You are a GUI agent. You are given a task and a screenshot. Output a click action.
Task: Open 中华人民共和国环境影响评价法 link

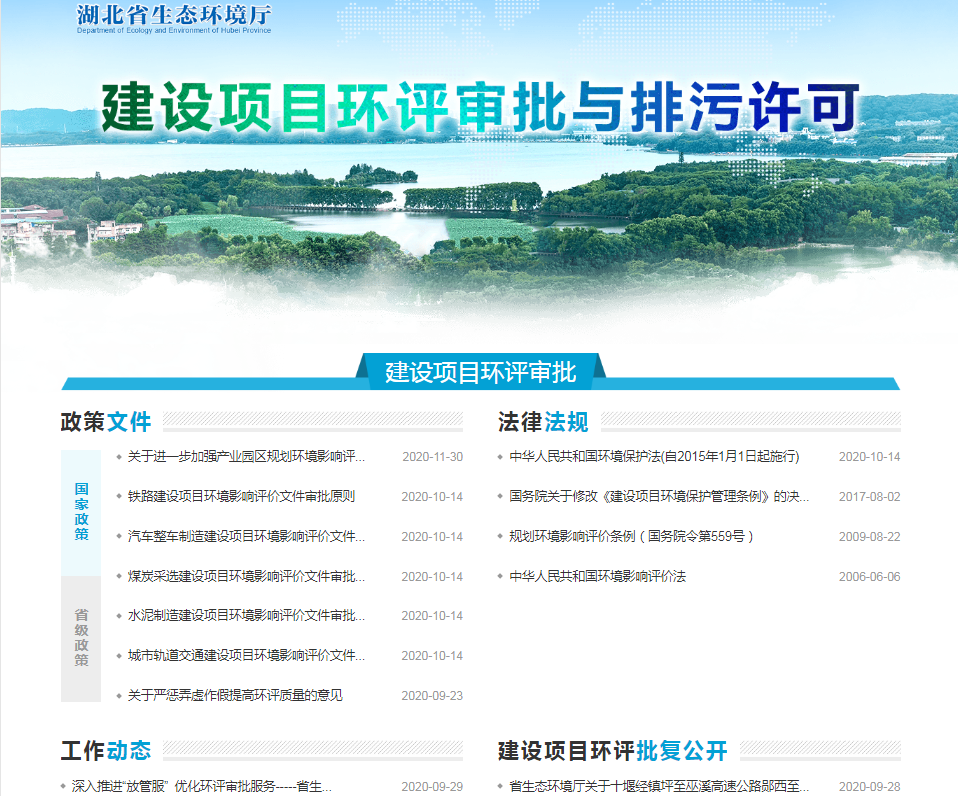pyautogui.click(x=598, y=576)
